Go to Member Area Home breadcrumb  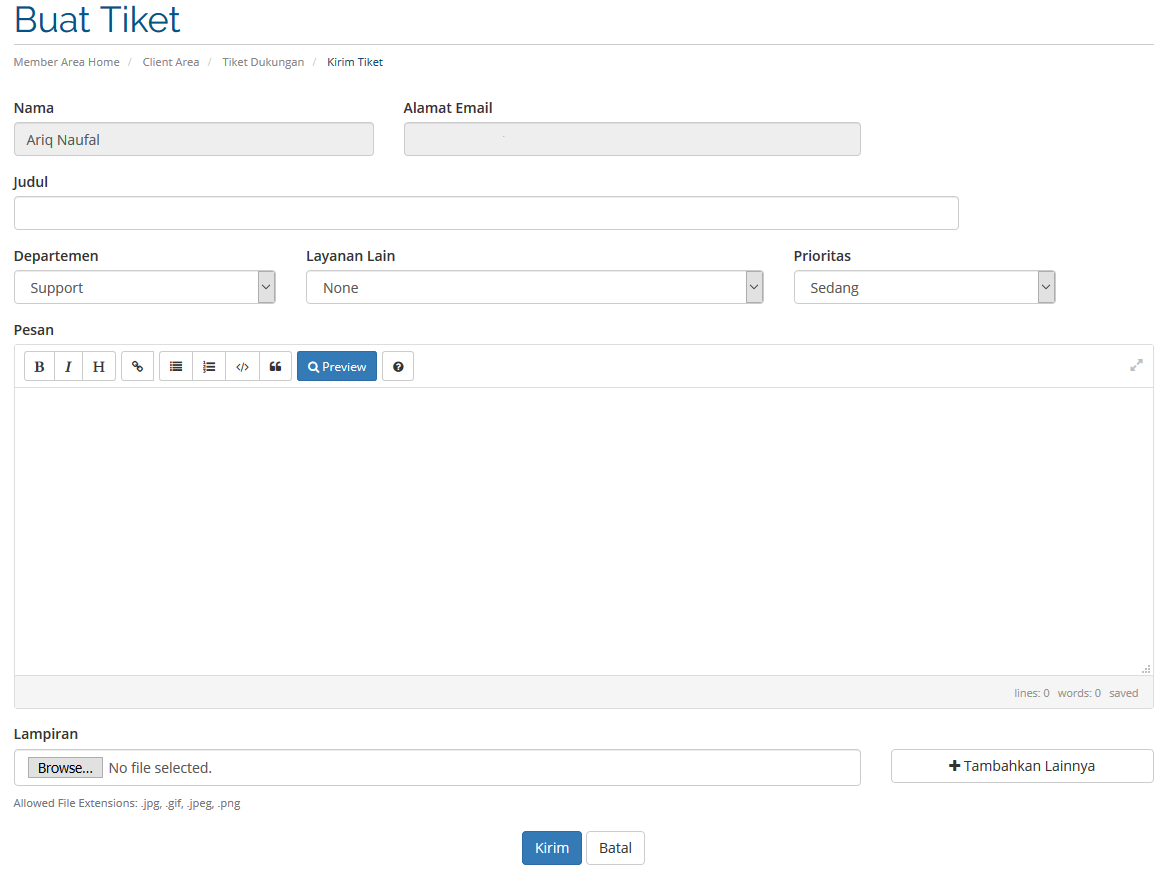(x=66, y=62)
